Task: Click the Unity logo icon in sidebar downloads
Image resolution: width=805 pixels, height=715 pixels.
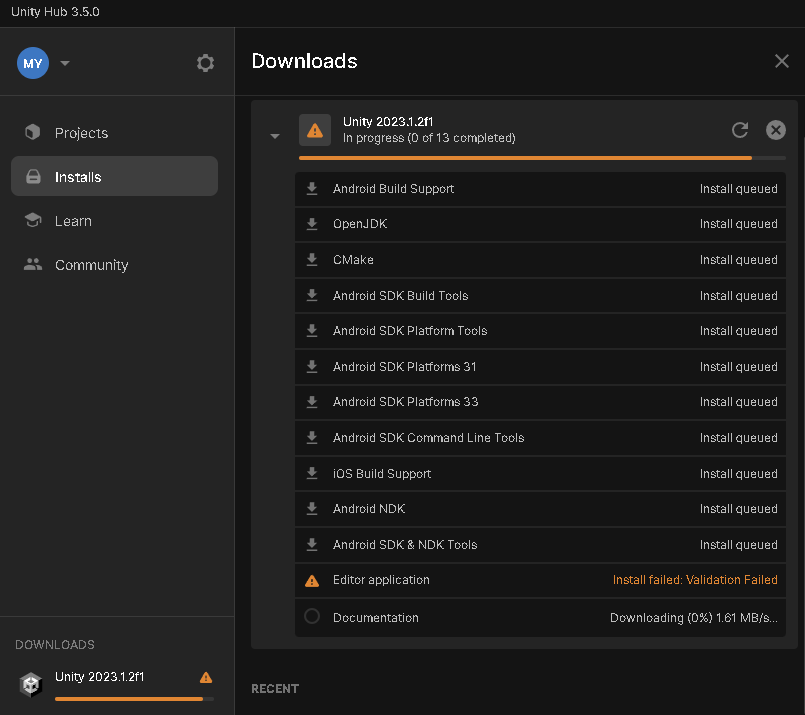Action: (31, 684)
